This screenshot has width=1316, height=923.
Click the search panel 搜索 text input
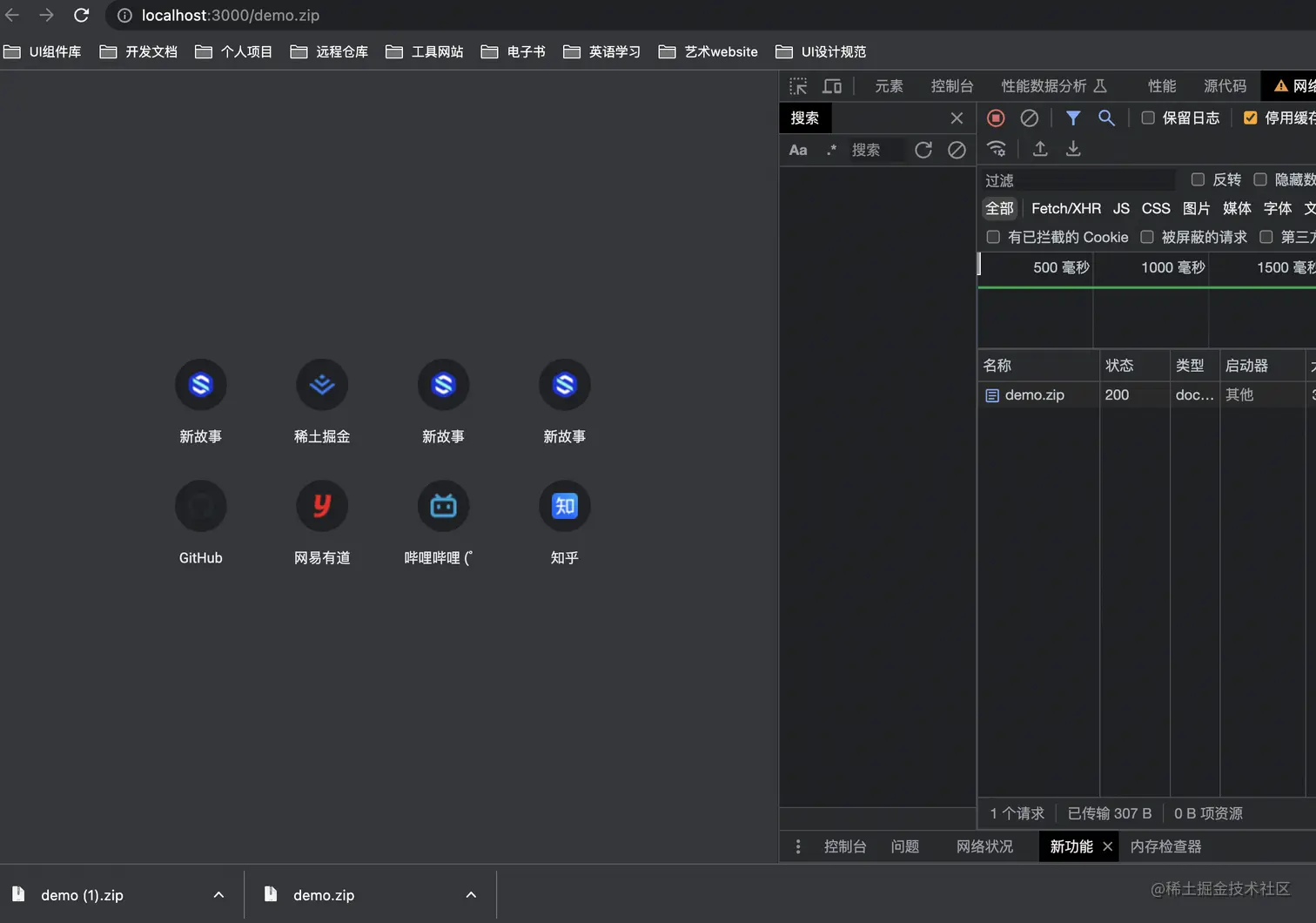pyautogui.click(x=876, y=150)
